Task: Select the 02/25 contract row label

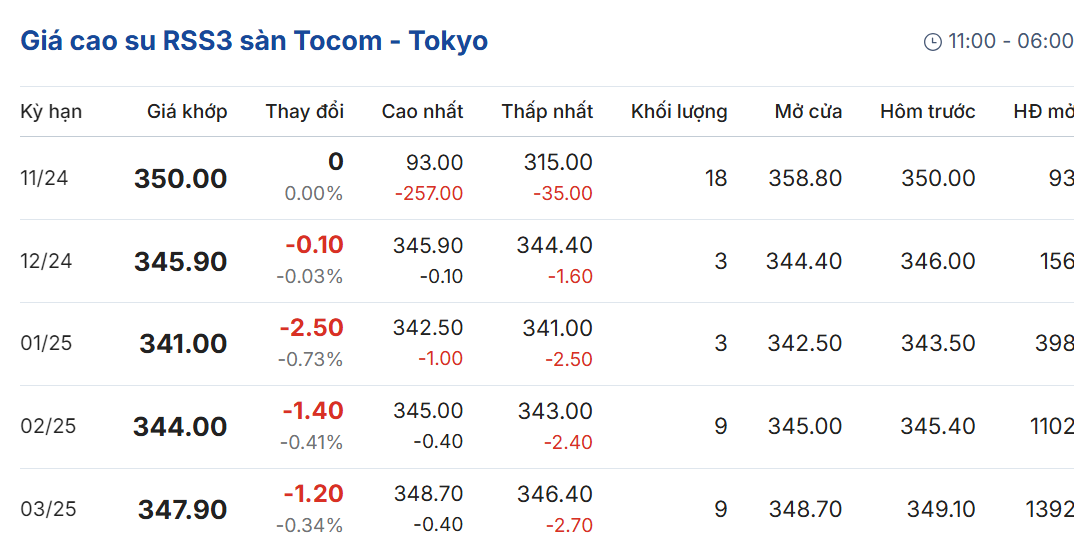Action: pos(46,427)
